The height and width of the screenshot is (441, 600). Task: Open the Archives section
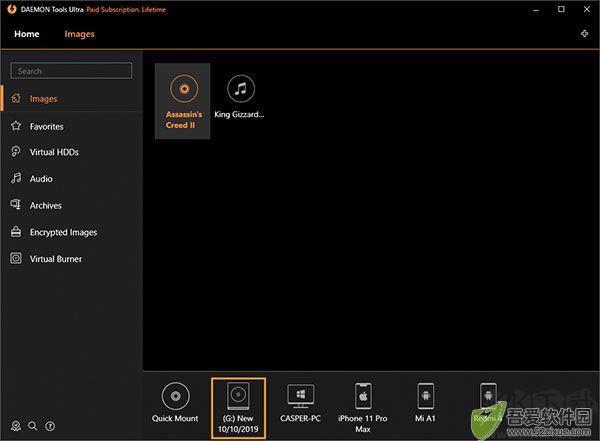click(x=72, y=205)
